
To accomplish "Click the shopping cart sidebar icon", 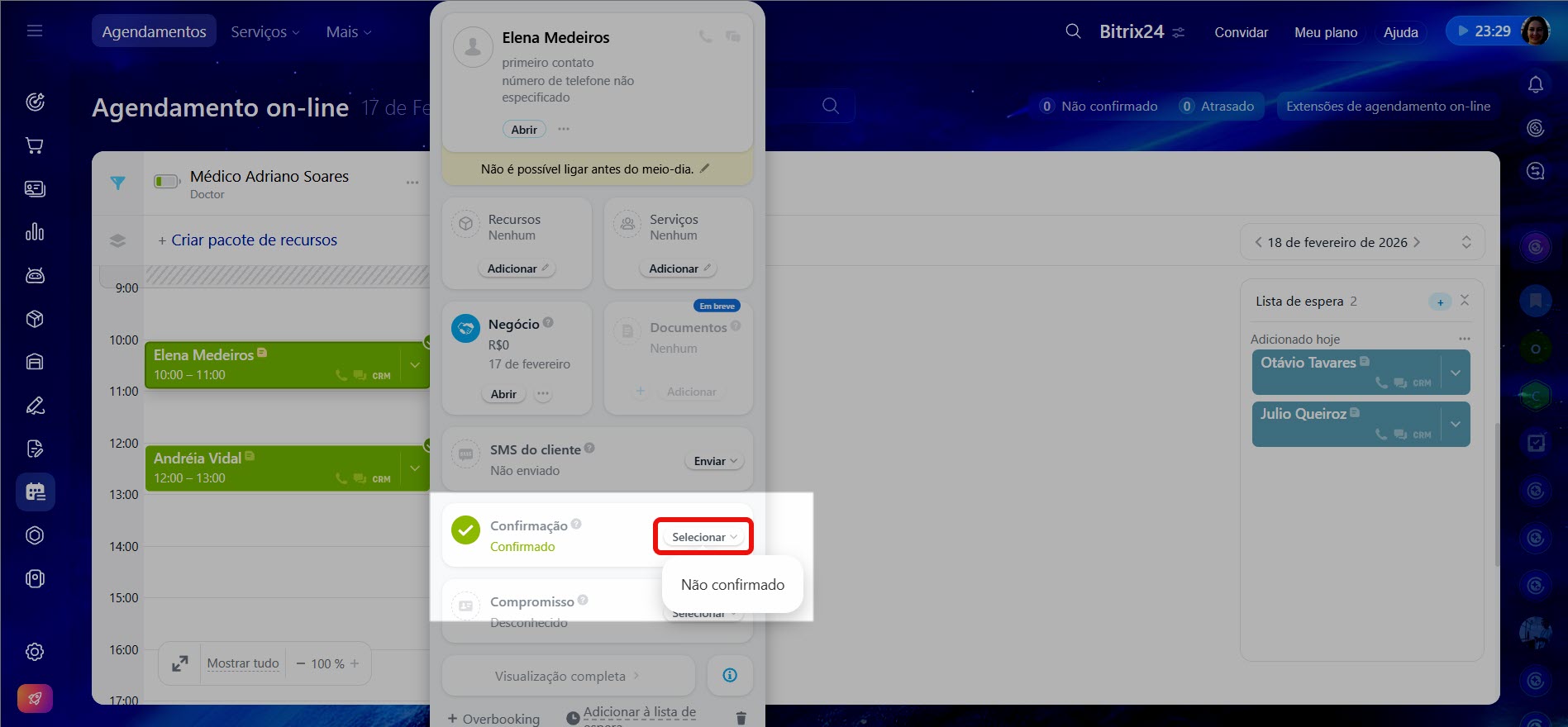I will [35, 145].
